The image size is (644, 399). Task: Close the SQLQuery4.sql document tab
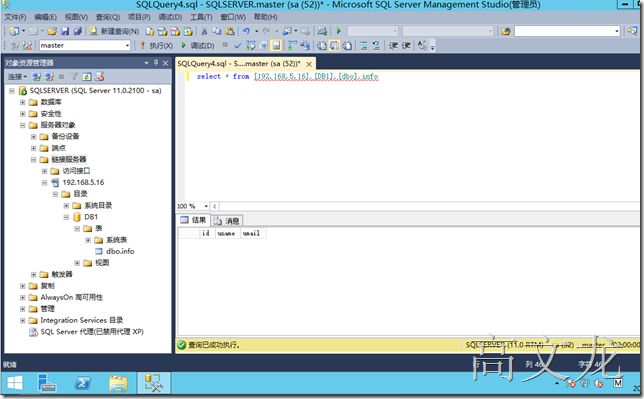tap(309, 64)
